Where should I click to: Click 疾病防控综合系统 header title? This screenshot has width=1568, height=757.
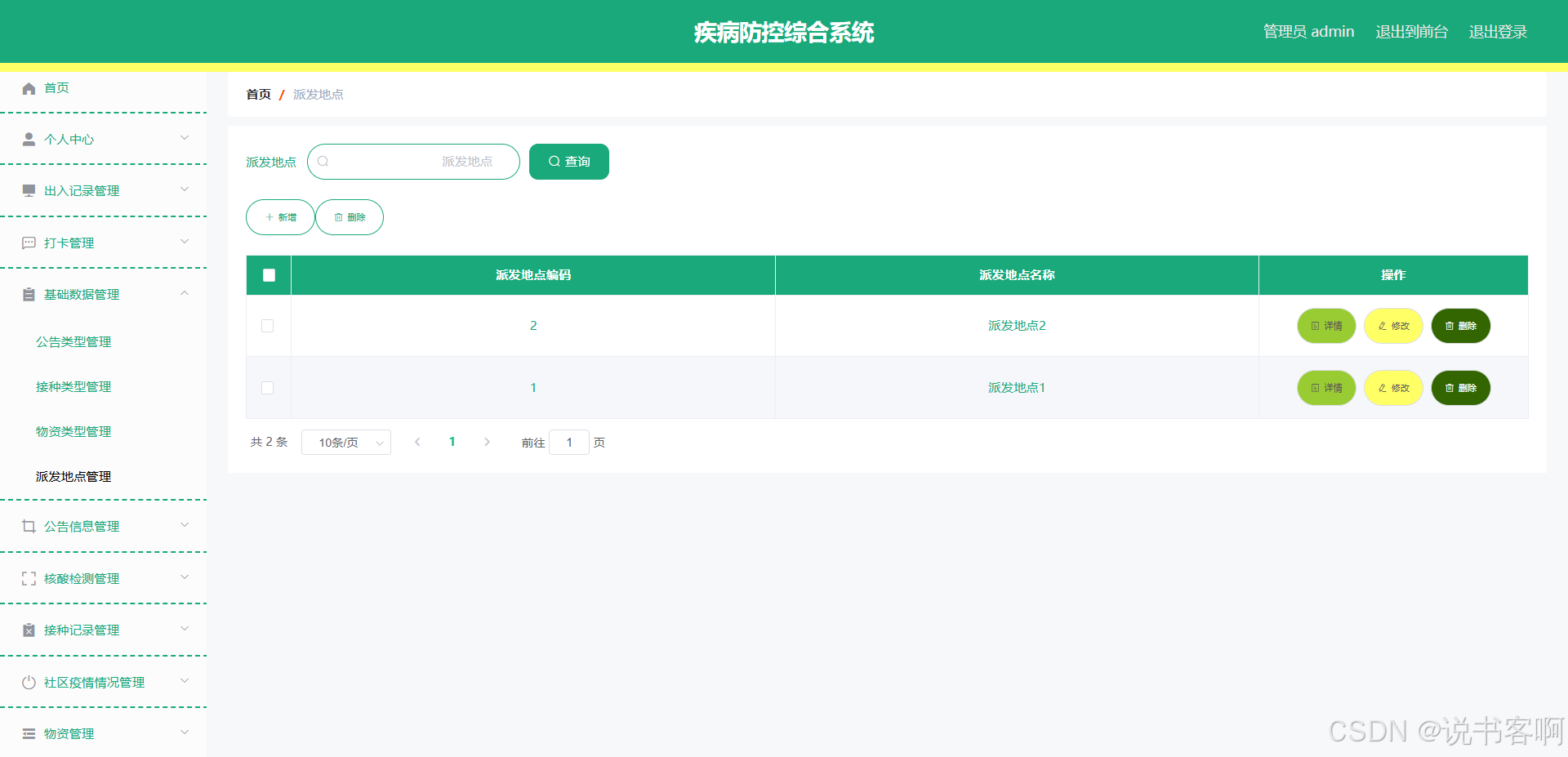tap(784, 33)
